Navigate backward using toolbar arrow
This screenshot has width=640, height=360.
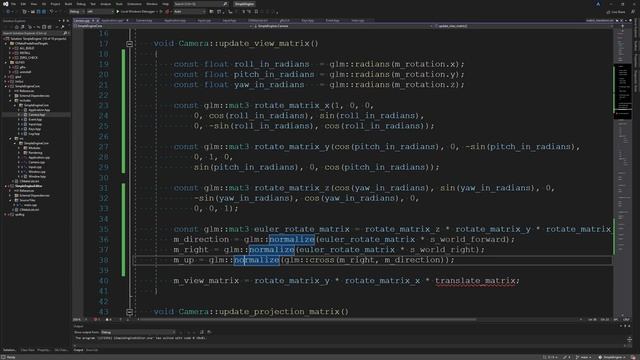click(8, 11)
